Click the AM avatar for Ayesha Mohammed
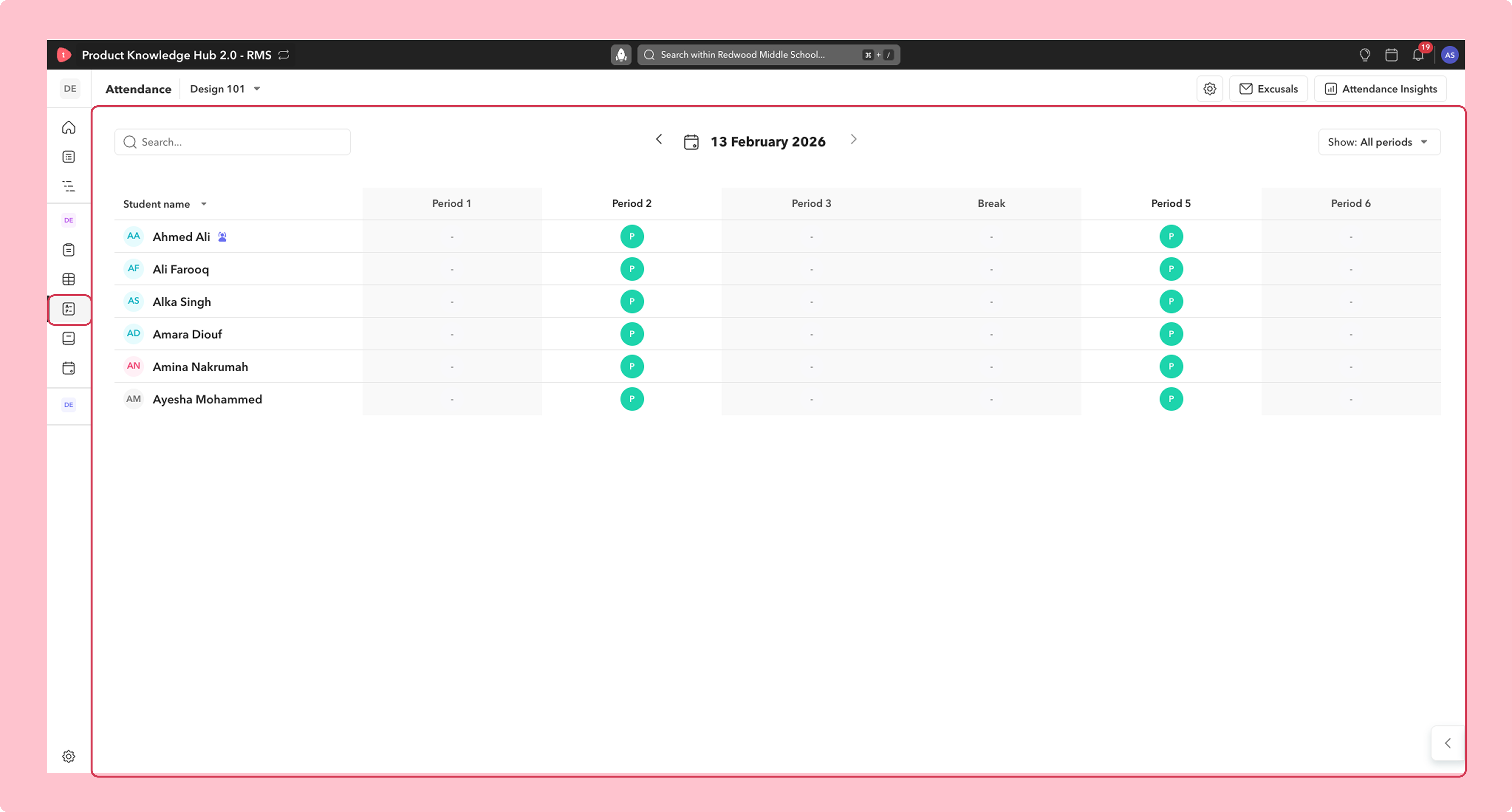 point(134,399)
